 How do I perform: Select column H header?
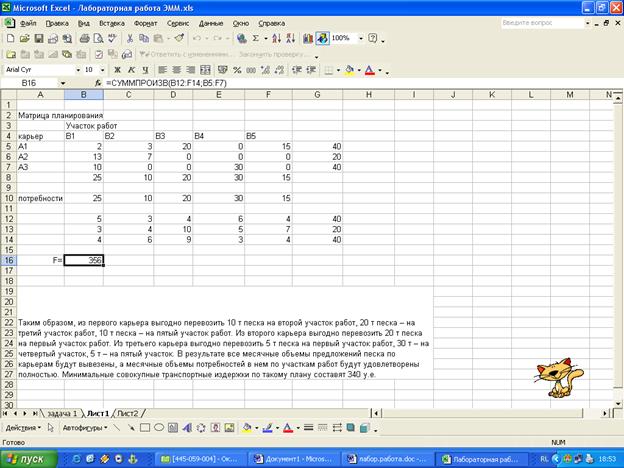(369, 95)
